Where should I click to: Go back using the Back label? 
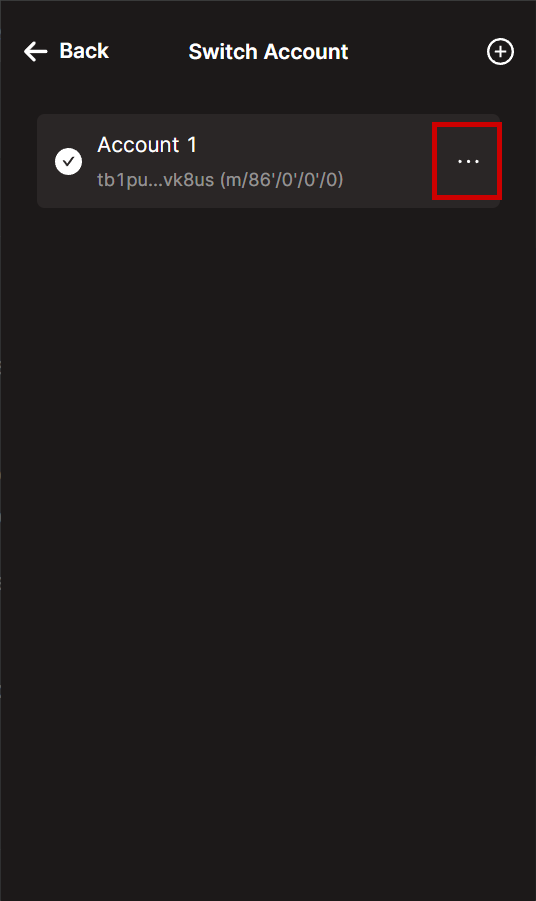click(84, 51)
